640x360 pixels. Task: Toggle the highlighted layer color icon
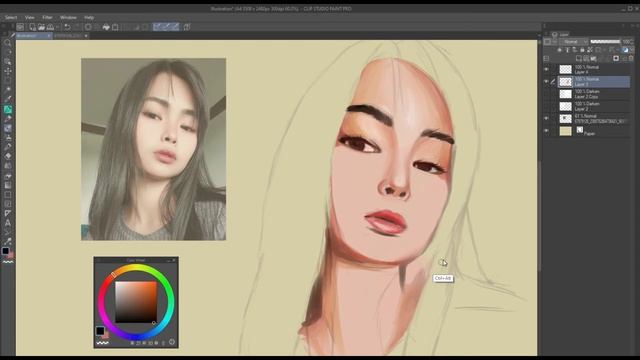tap(625, 50)
